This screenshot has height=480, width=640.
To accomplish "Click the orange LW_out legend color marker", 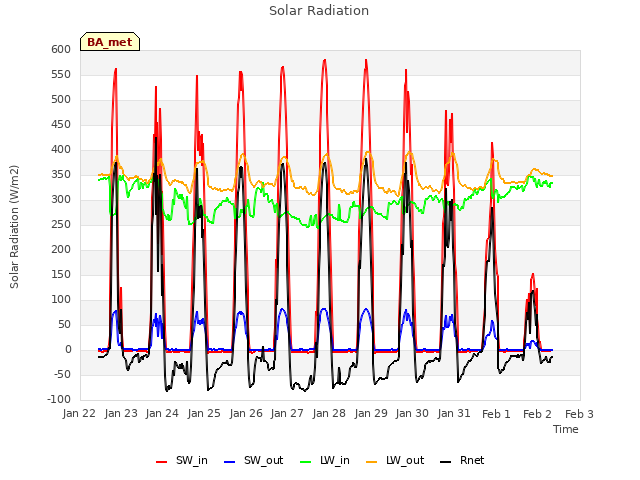I will [372, 462].
